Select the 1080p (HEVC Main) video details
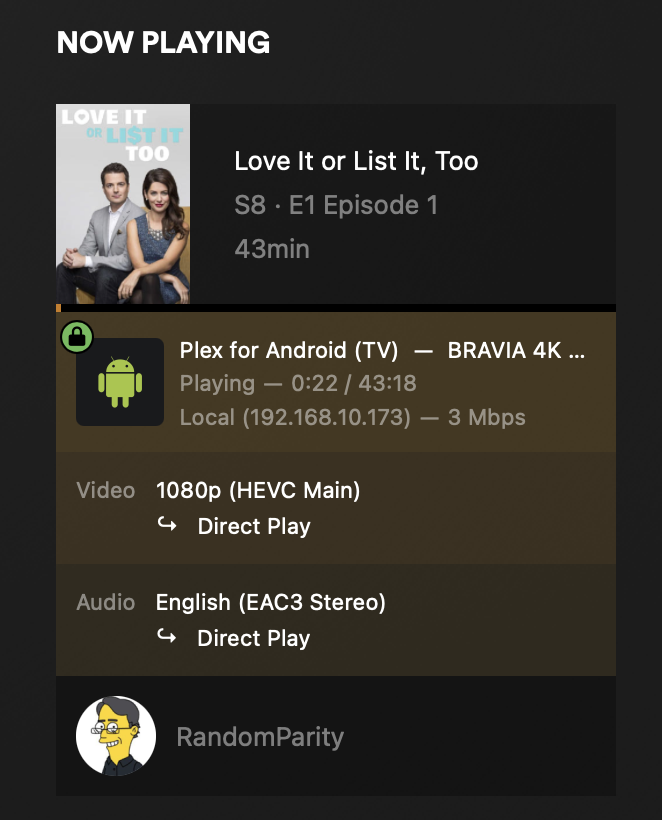Screen dimensions: 662x820 tap(258, 491)
